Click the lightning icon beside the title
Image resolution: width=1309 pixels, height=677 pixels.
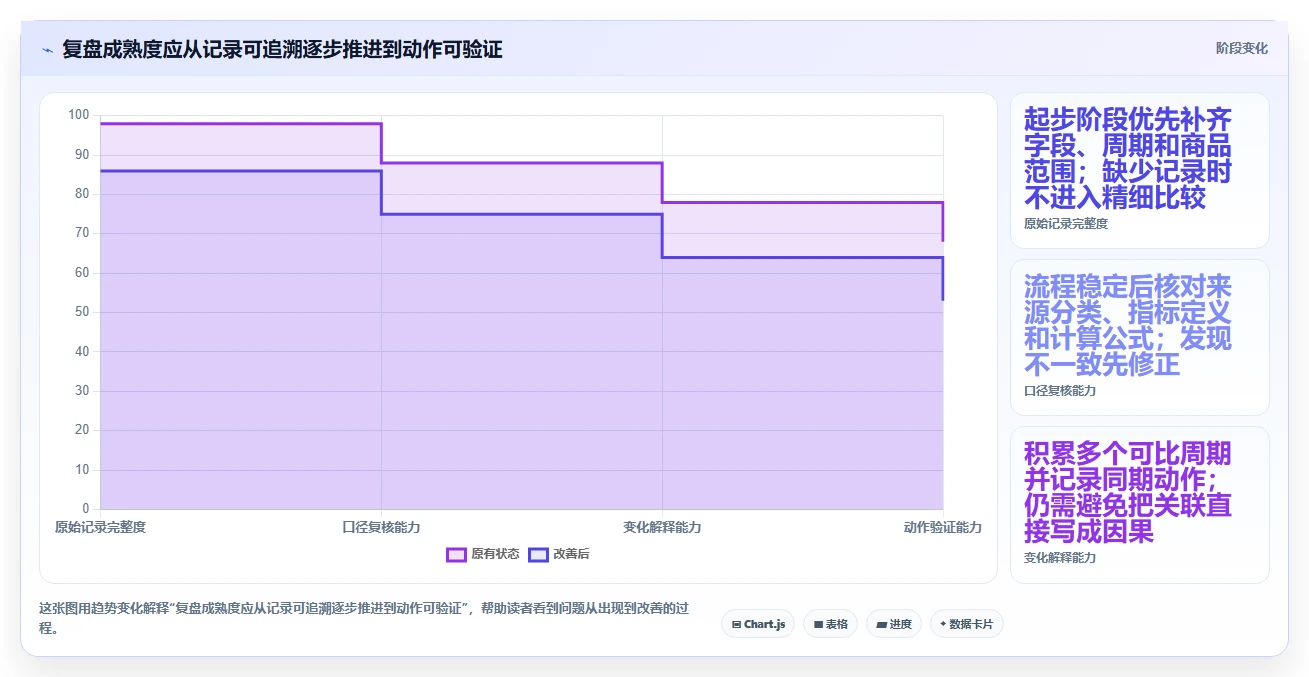coord(47,49)
